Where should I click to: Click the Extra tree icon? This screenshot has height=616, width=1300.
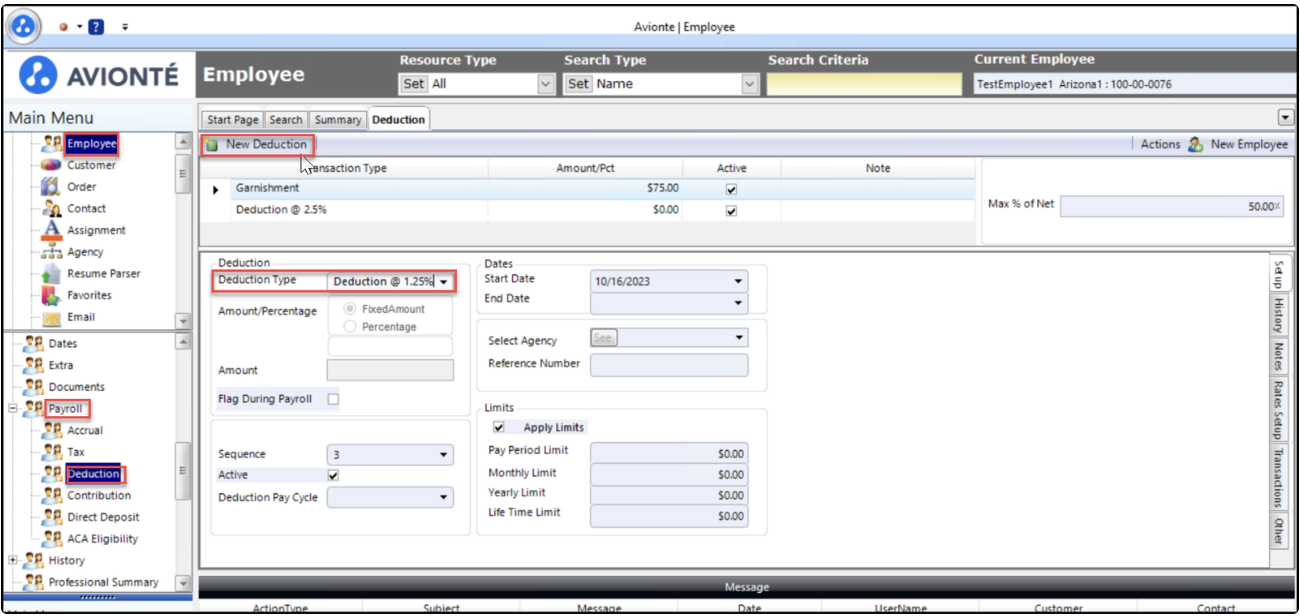click(33, 365)
